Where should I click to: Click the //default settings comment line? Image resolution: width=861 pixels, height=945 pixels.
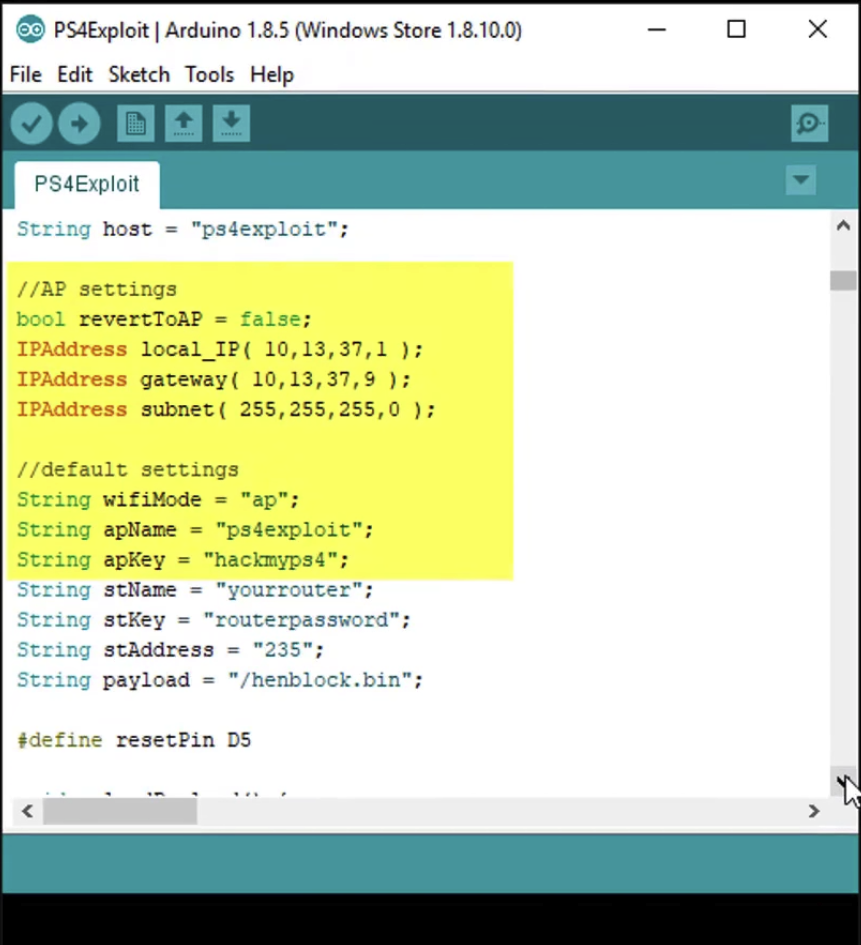click(128, 470)
